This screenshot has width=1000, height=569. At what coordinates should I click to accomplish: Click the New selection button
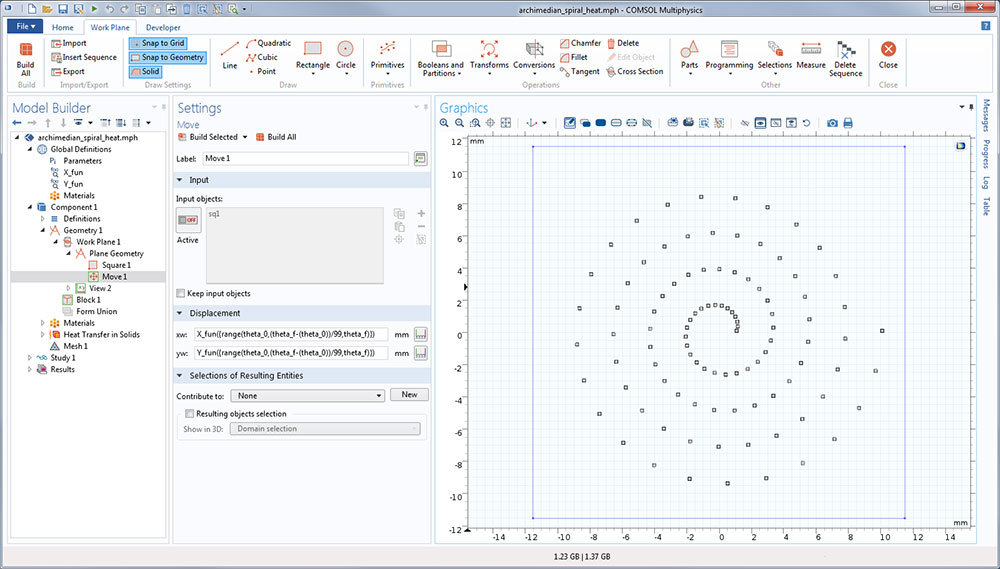click(409, 395)
